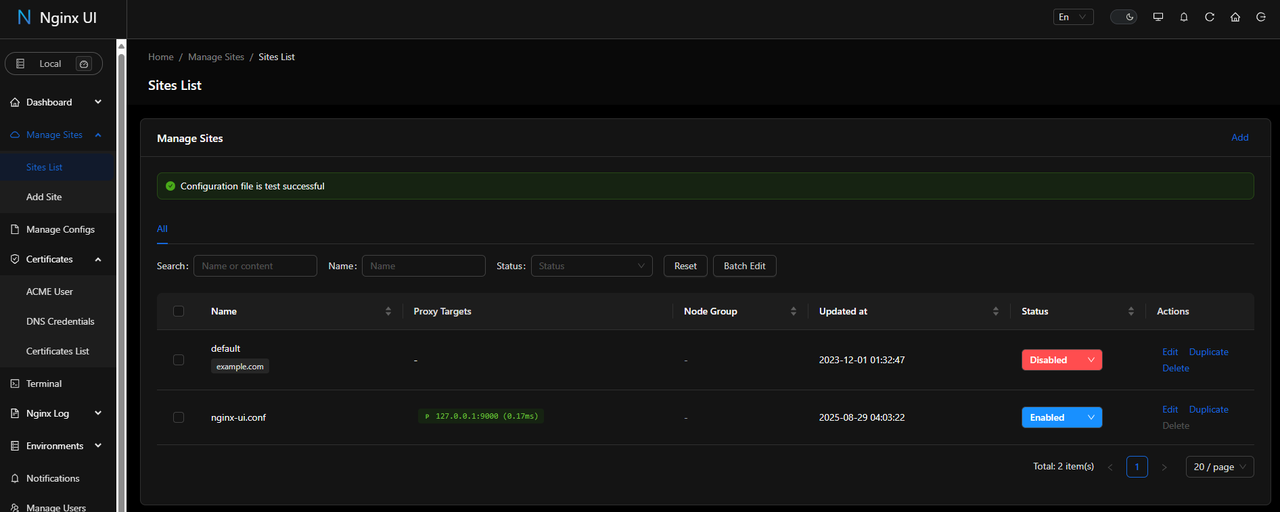
Task: Click the reload icon in header
Action: (x=1210, y=17)
